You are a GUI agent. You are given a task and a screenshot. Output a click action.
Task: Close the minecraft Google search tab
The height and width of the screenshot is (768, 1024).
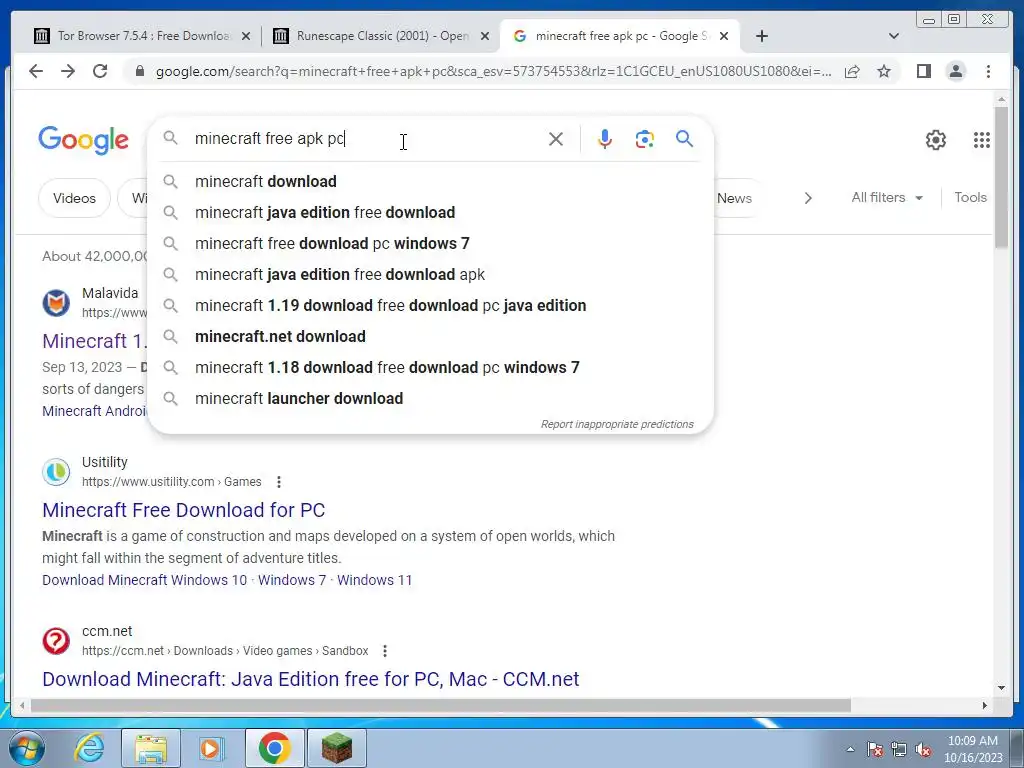click(724, 36)
